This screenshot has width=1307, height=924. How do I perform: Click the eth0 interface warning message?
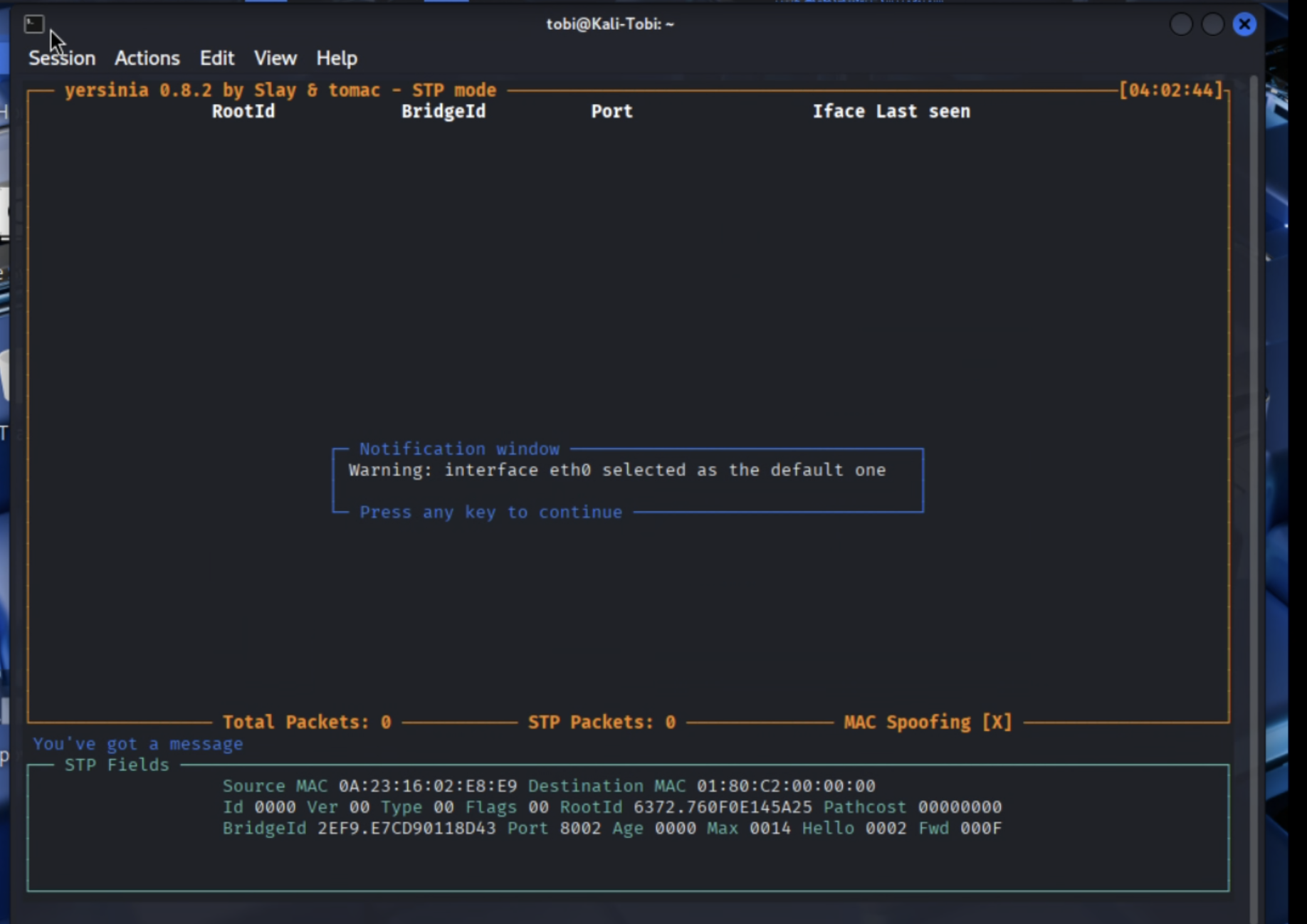616,471
